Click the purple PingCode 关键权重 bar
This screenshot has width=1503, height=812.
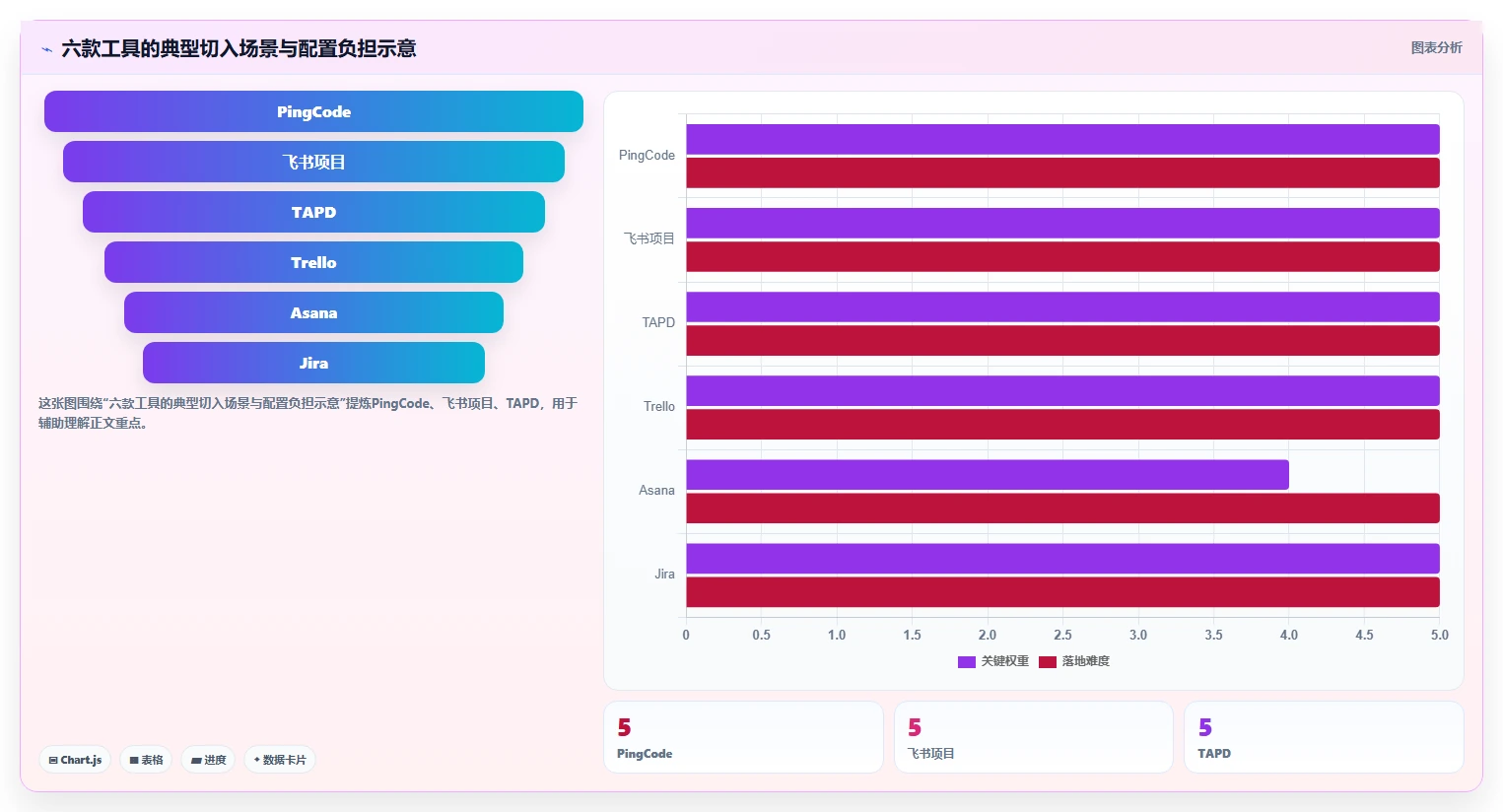pyautogui.click(x=1062, y=139)
